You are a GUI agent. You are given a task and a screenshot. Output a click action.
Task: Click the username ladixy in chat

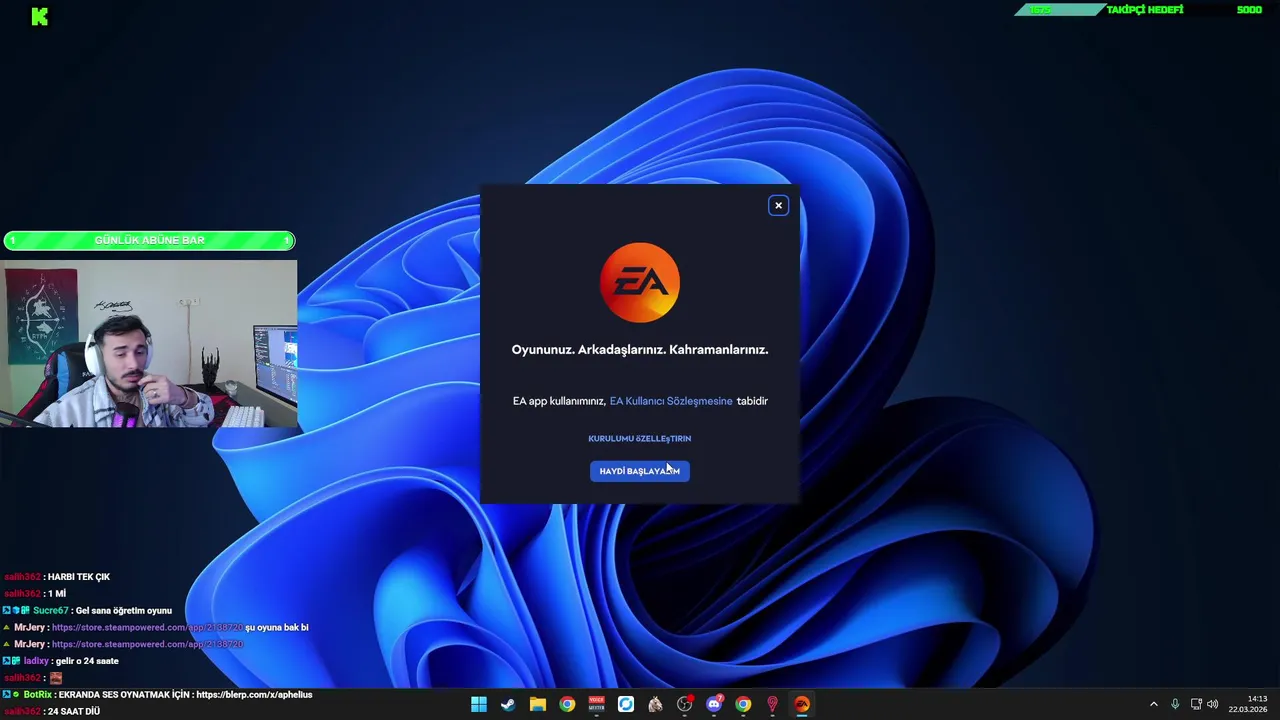click(x=36, y=661)
